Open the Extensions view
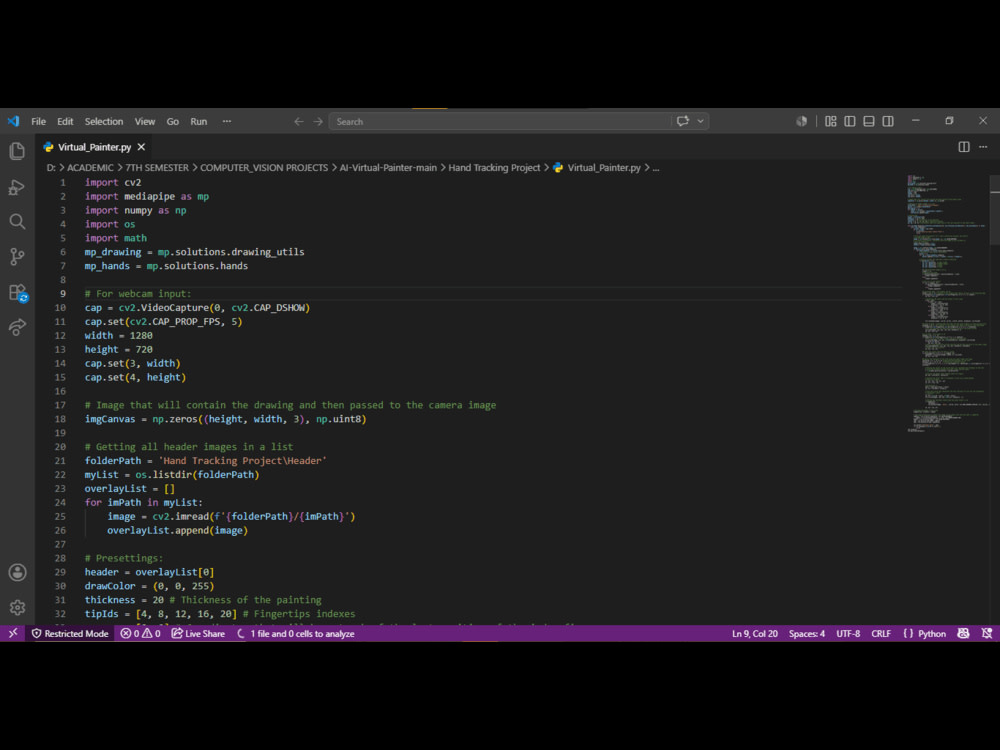The width and height of the screenshot is (1000, 750). click(17, 293)
